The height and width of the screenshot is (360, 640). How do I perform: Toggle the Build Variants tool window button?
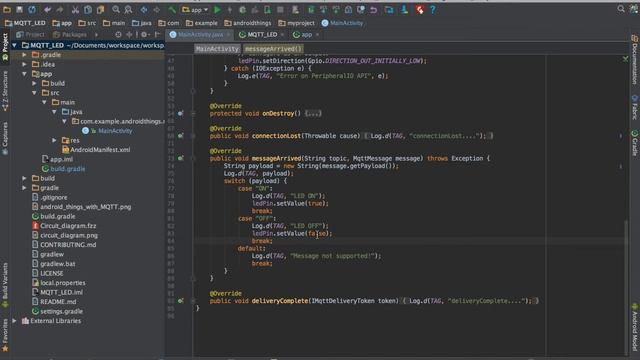click(x=5, y=284)
